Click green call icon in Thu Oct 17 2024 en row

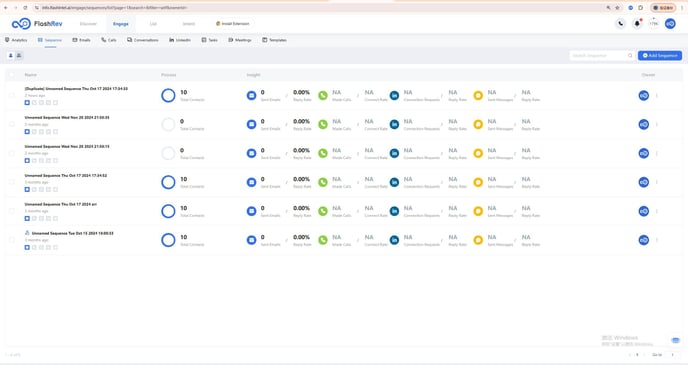coord(323,211)
